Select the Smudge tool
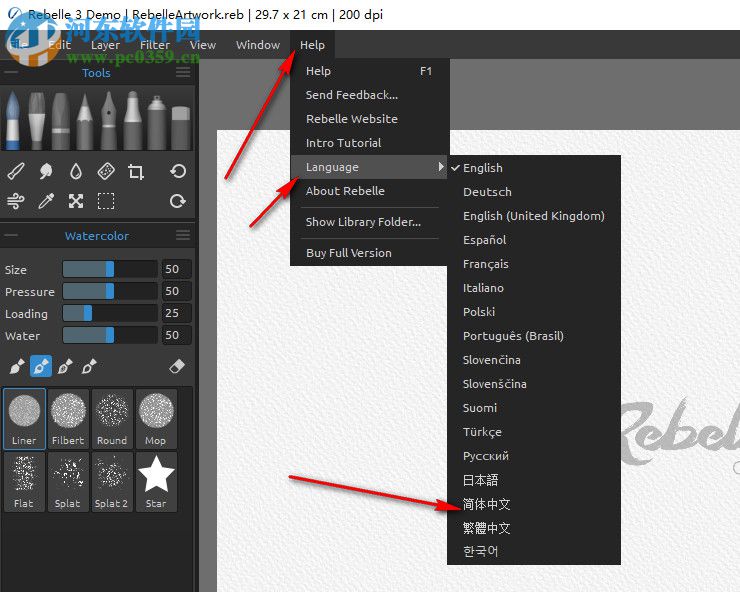The height and width of the screenshot is (592, 740). tap(46, 171)
